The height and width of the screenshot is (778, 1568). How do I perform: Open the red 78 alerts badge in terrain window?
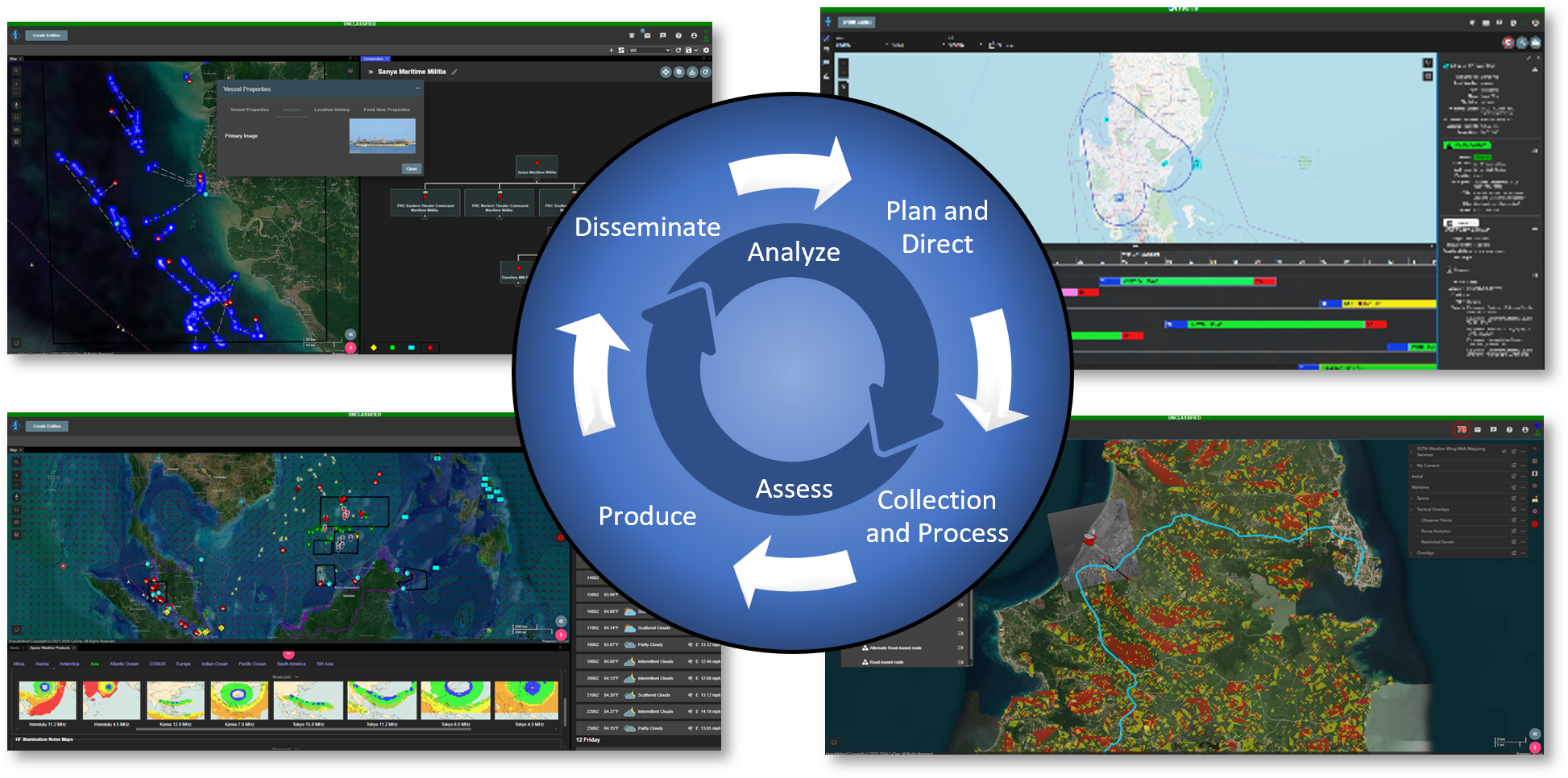[x=1462, y=429]
